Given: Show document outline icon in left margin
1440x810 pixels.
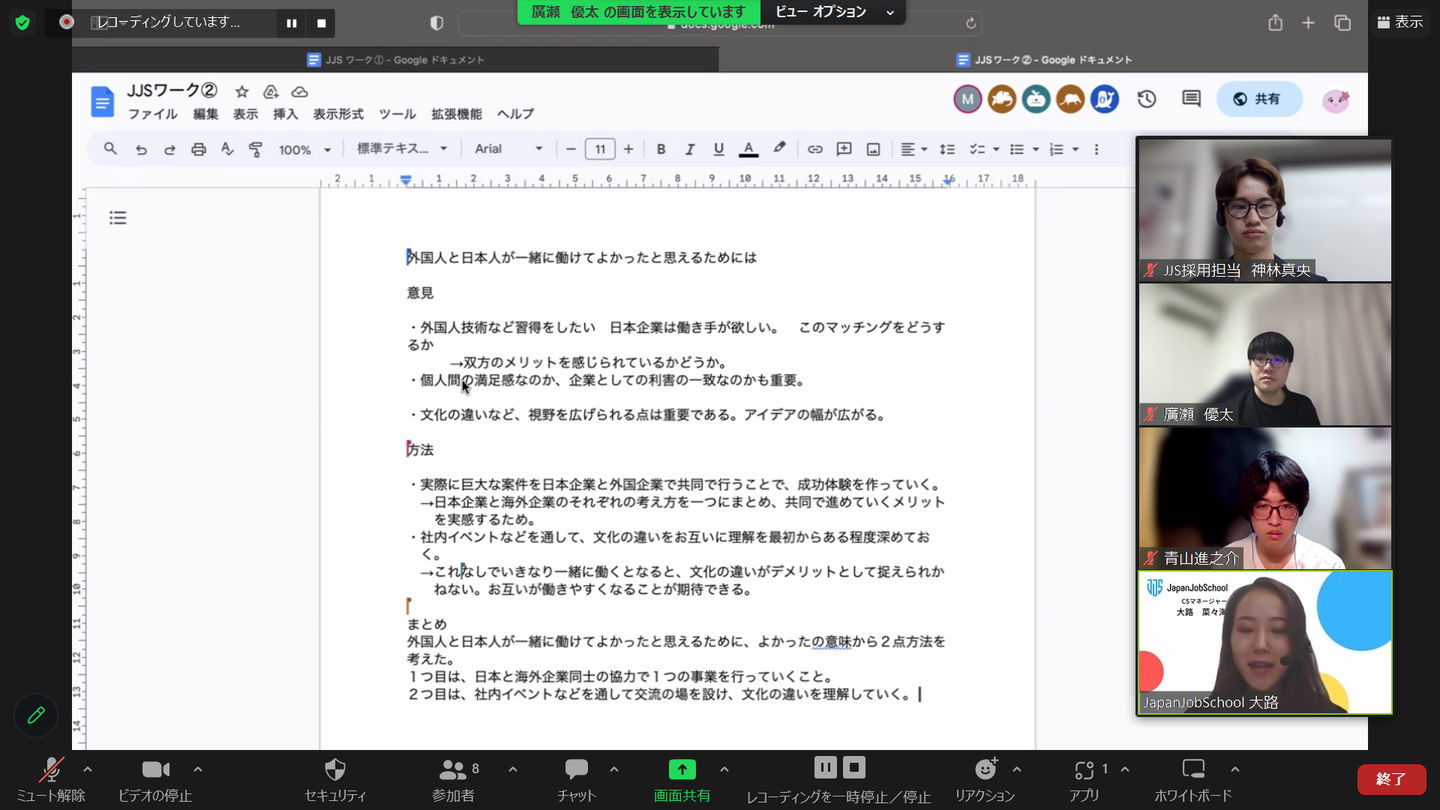Looking at the screenshot, I should tap(118, 218).
